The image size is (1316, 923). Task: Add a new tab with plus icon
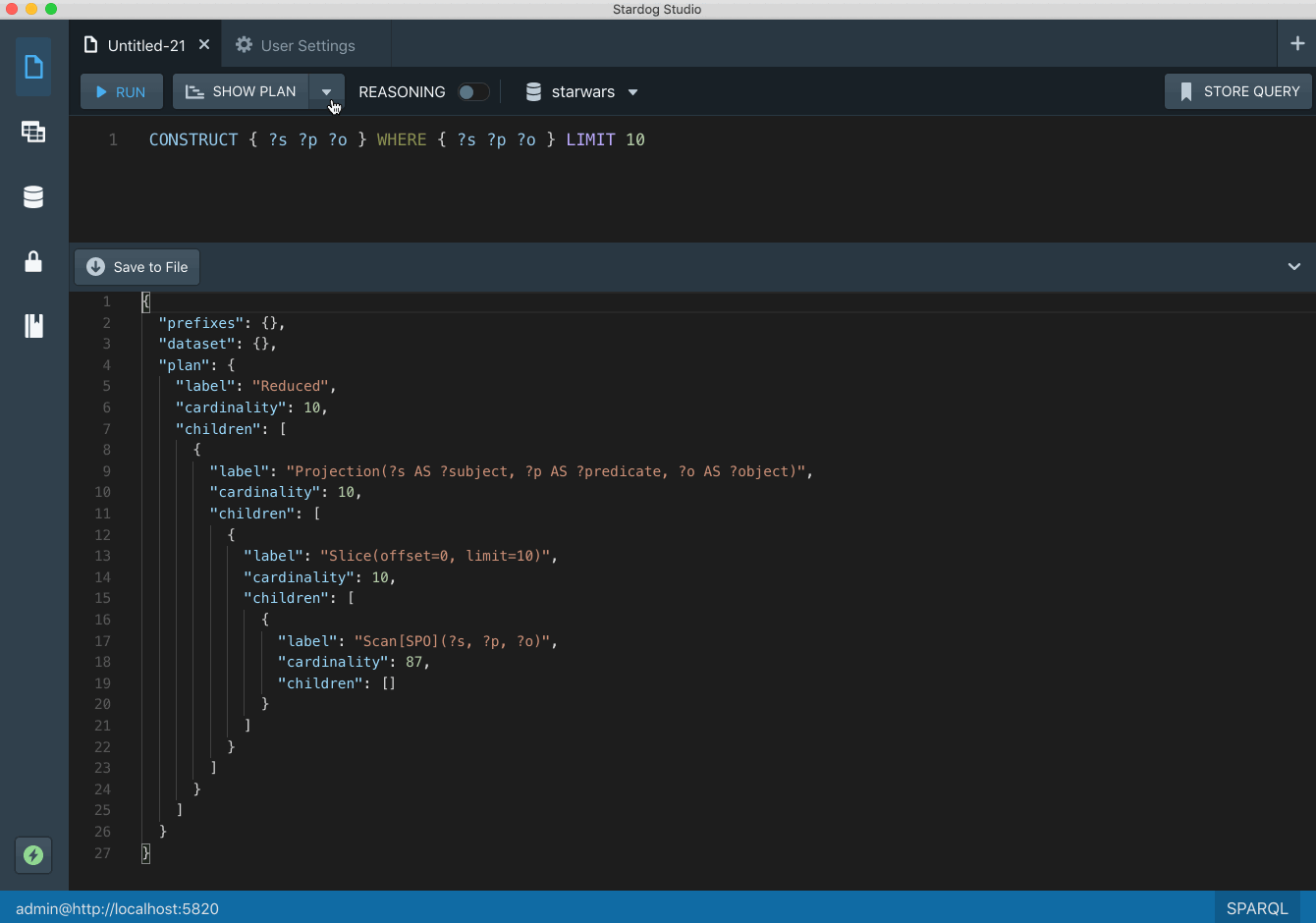[1297, 44]
